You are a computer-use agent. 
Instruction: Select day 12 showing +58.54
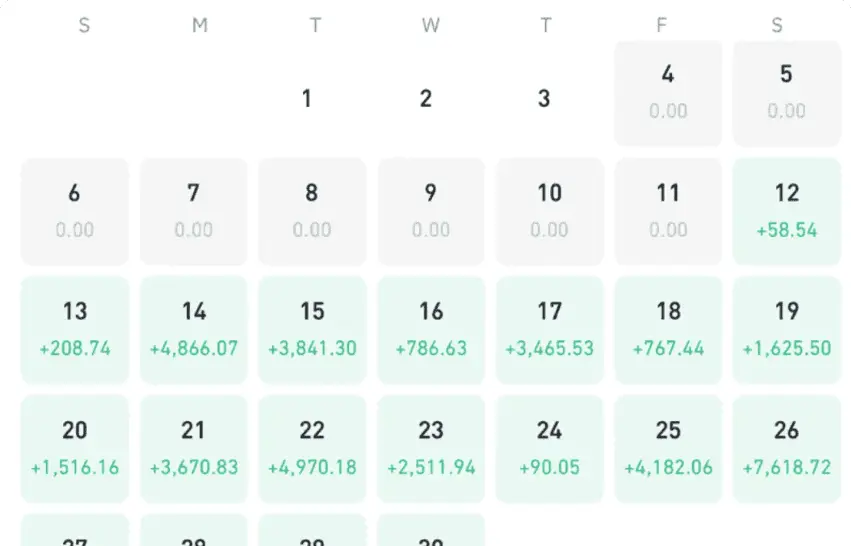(786, 212)
